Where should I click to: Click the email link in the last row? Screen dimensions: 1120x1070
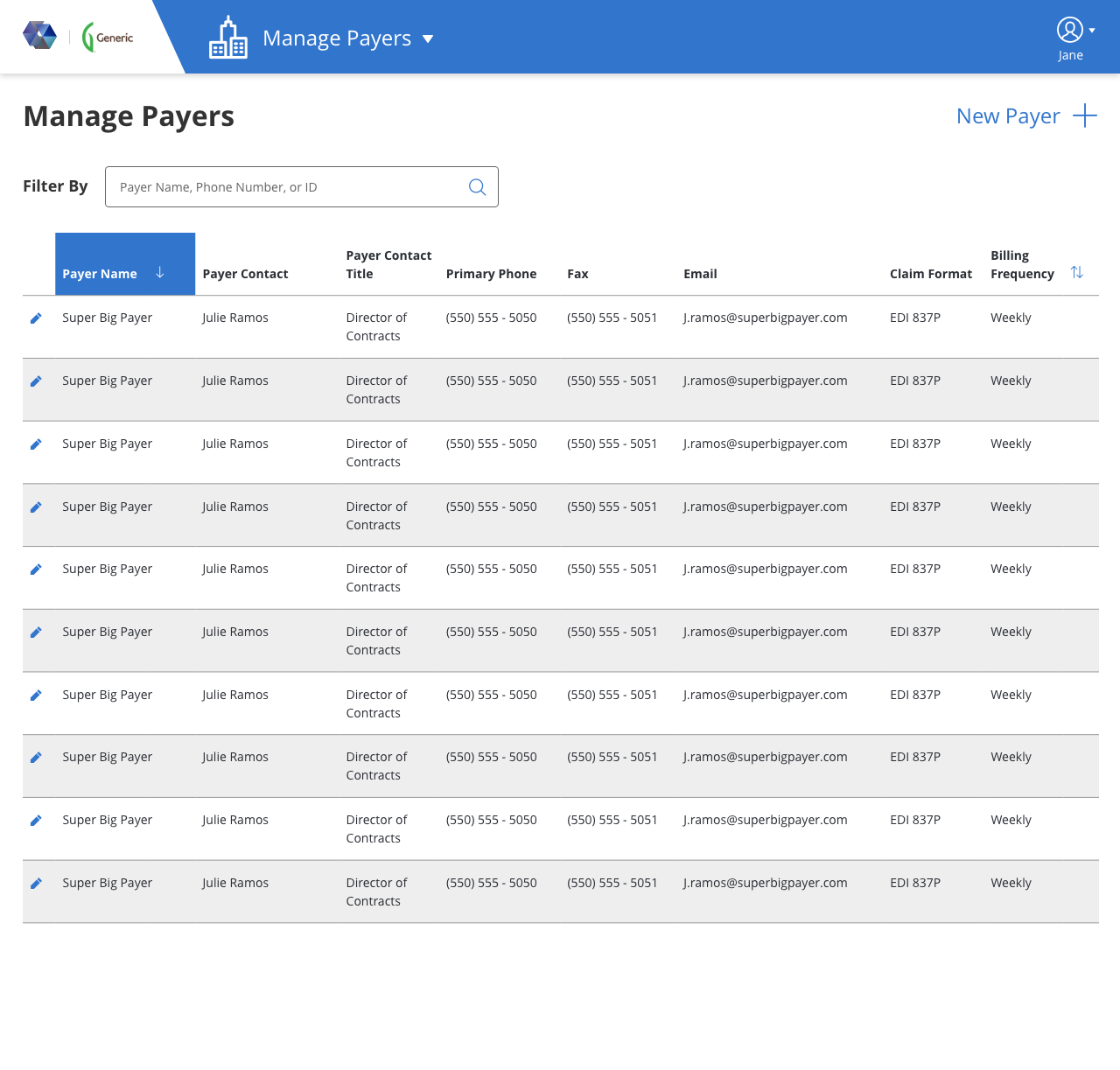click(765, 883)
